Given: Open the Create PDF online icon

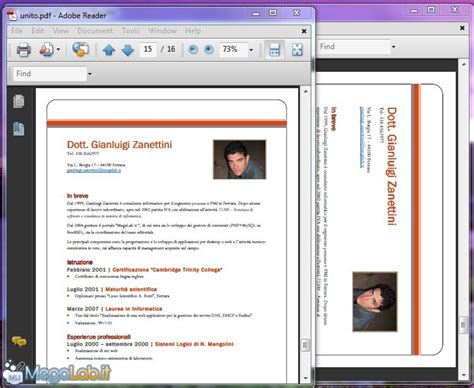Looking at the screenshot, I should [x=46, y=50].
